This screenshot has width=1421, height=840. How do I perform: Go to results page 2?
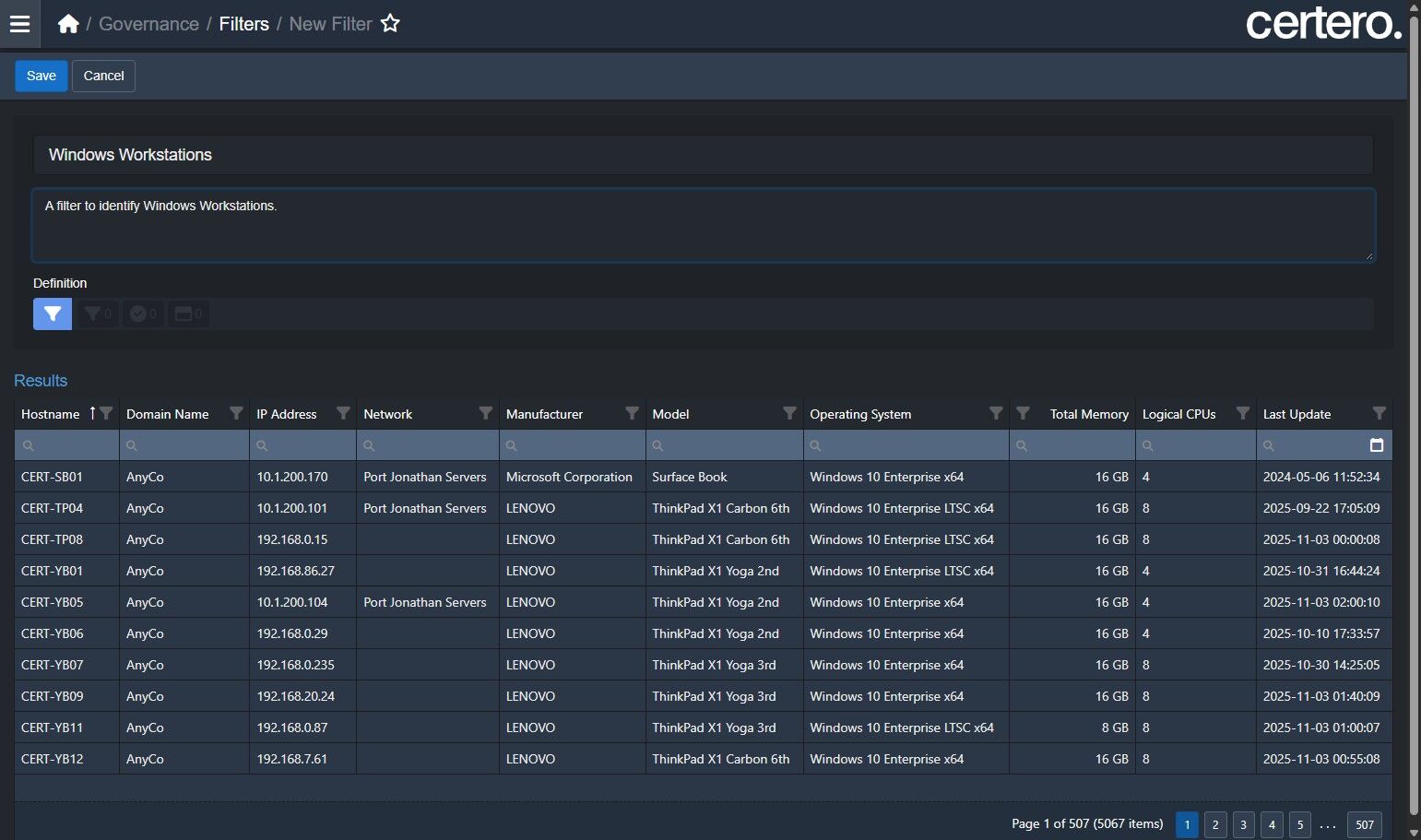click(x=1215, y=824)
